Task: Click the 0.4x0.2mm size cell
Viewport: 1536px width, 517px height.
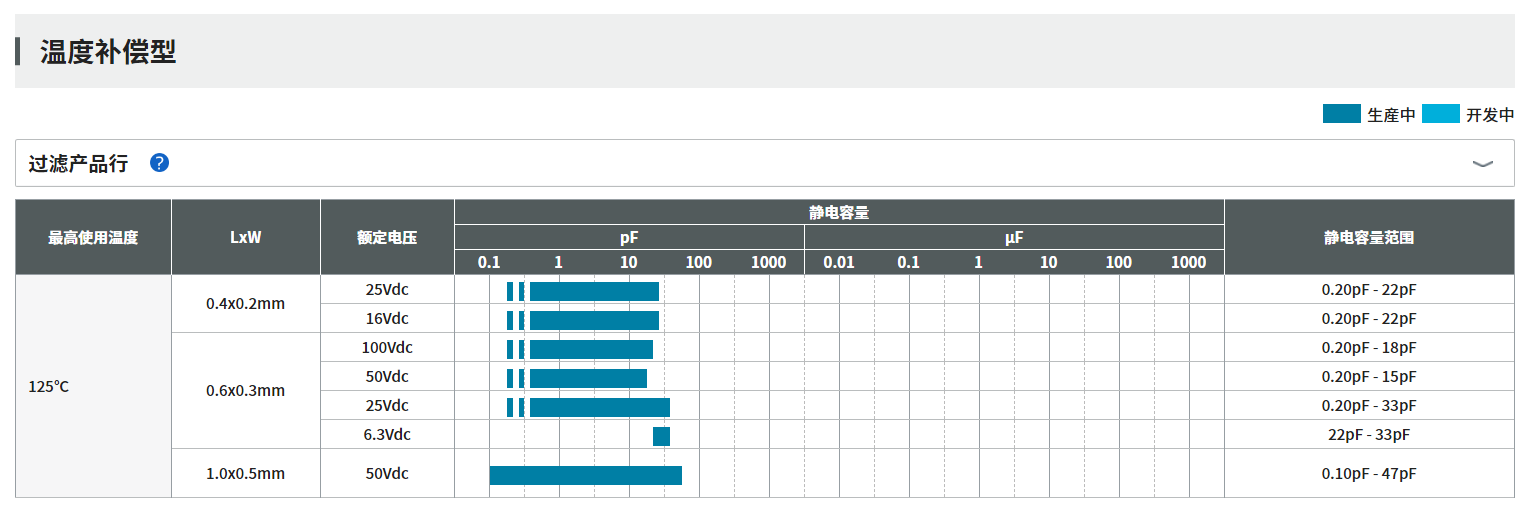Action: click(x=245, y=304)
